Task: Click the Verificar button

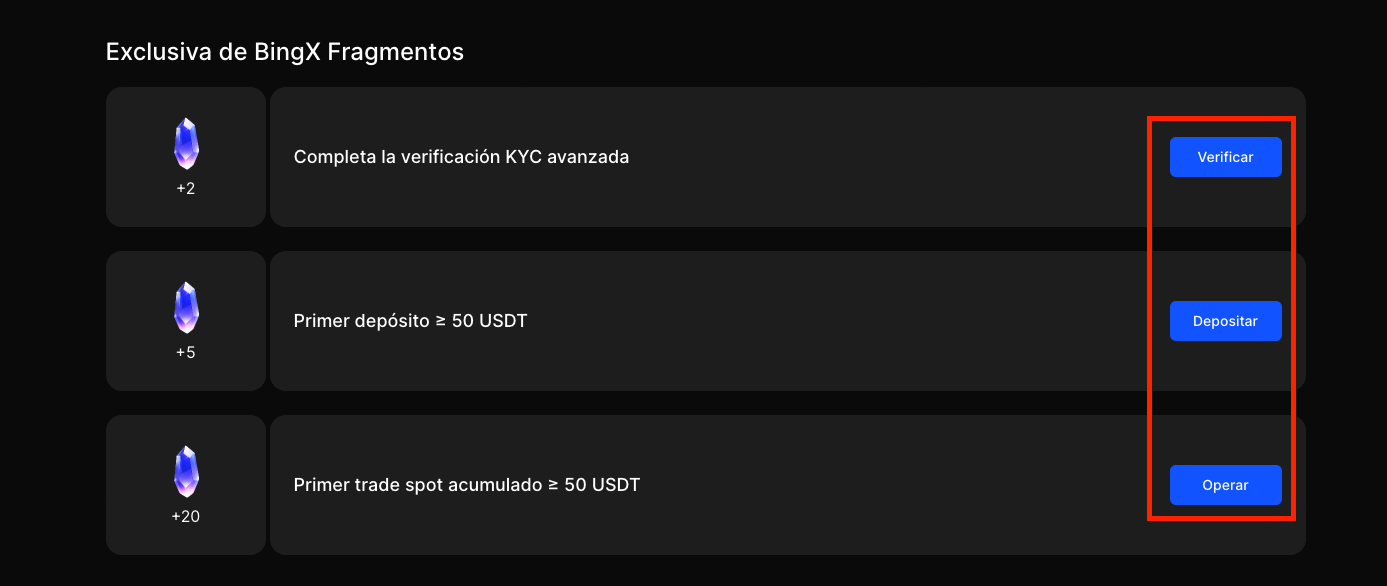Action: (x=1225, y=157)
